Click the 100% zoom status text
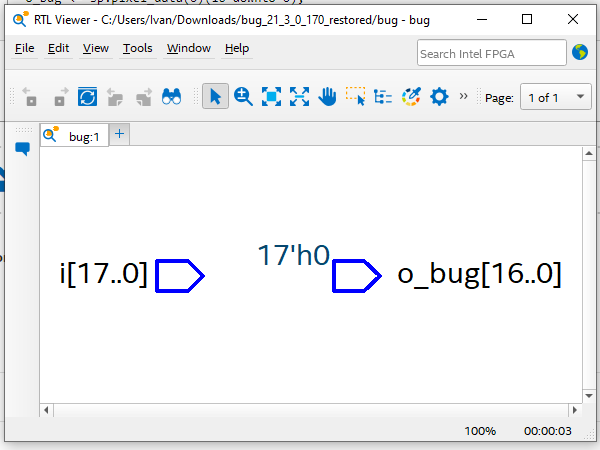This screenshot has height=450, width=600. pyautogui.click(x=480, y=431)
